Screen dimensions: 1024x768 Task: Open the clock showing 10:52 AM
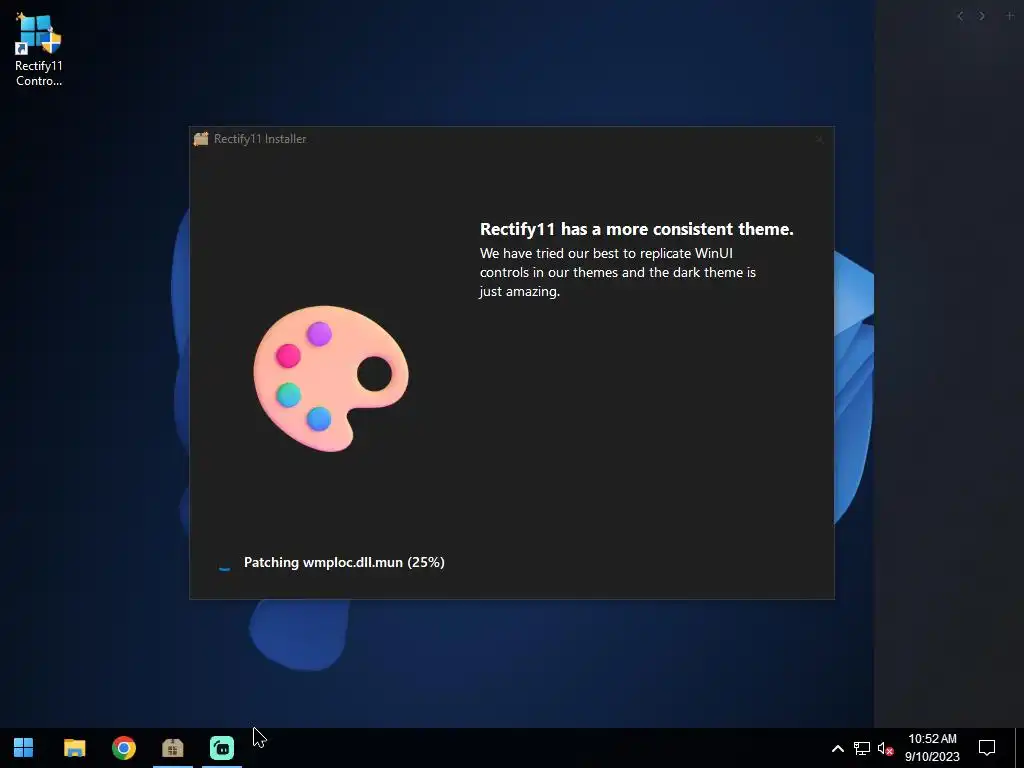pos(932,748)
